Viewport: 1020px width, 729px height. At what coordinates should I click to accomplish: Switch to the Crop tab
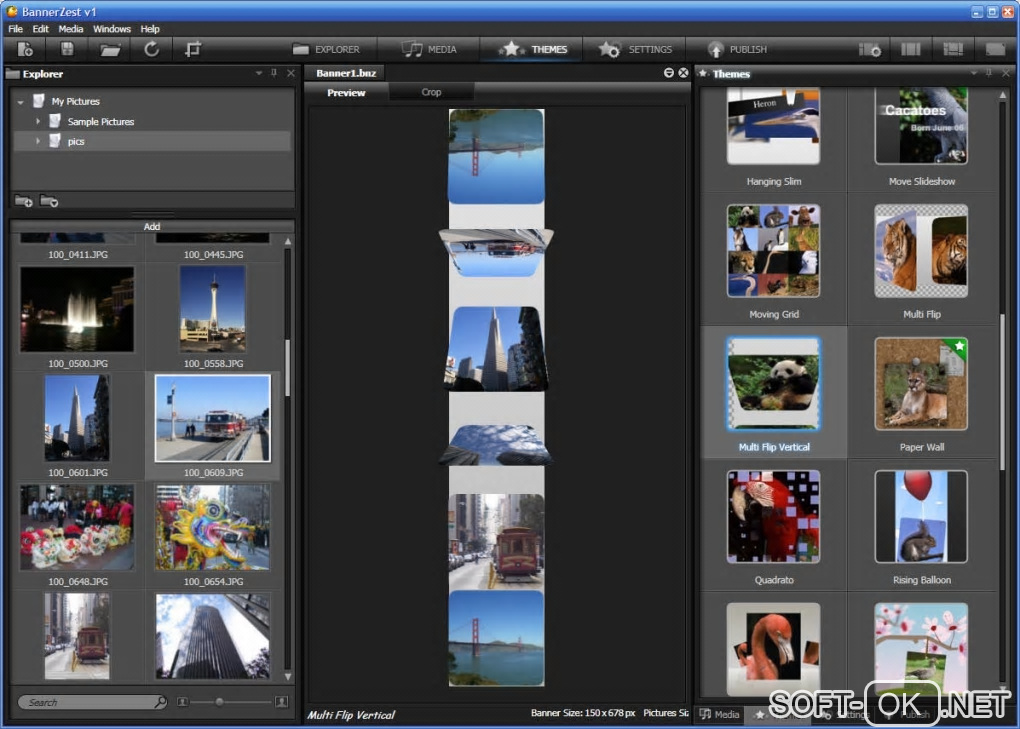coord(431,92)
